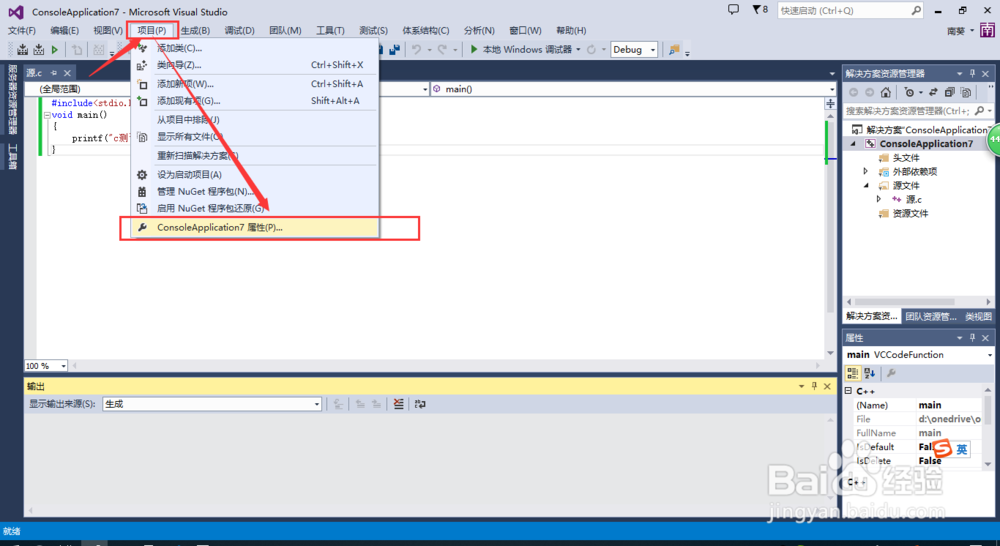The width and height of the screenshot is (1000, 546).
Task: Open the 工具(T) menu
Action: 330,30
